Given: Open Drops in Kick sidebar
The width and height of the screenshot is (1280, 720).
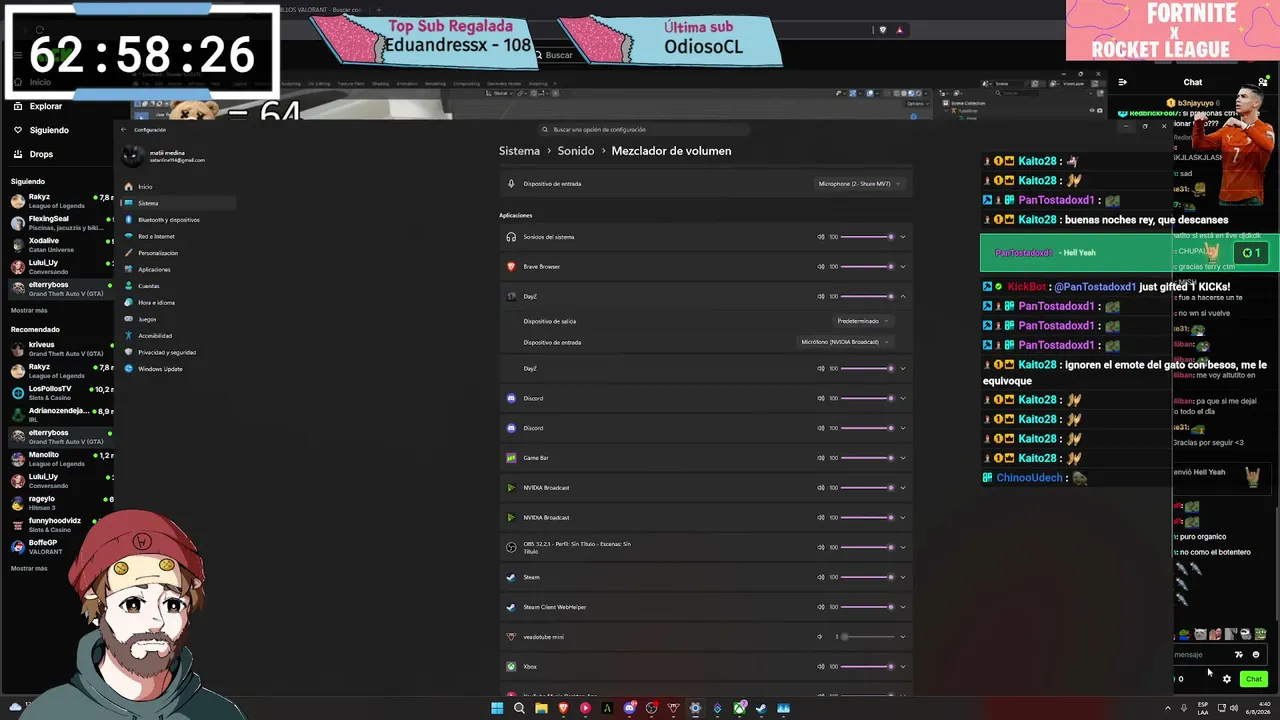Looking at the screenshot, I should pyautogui.click(x=33, y=154).
